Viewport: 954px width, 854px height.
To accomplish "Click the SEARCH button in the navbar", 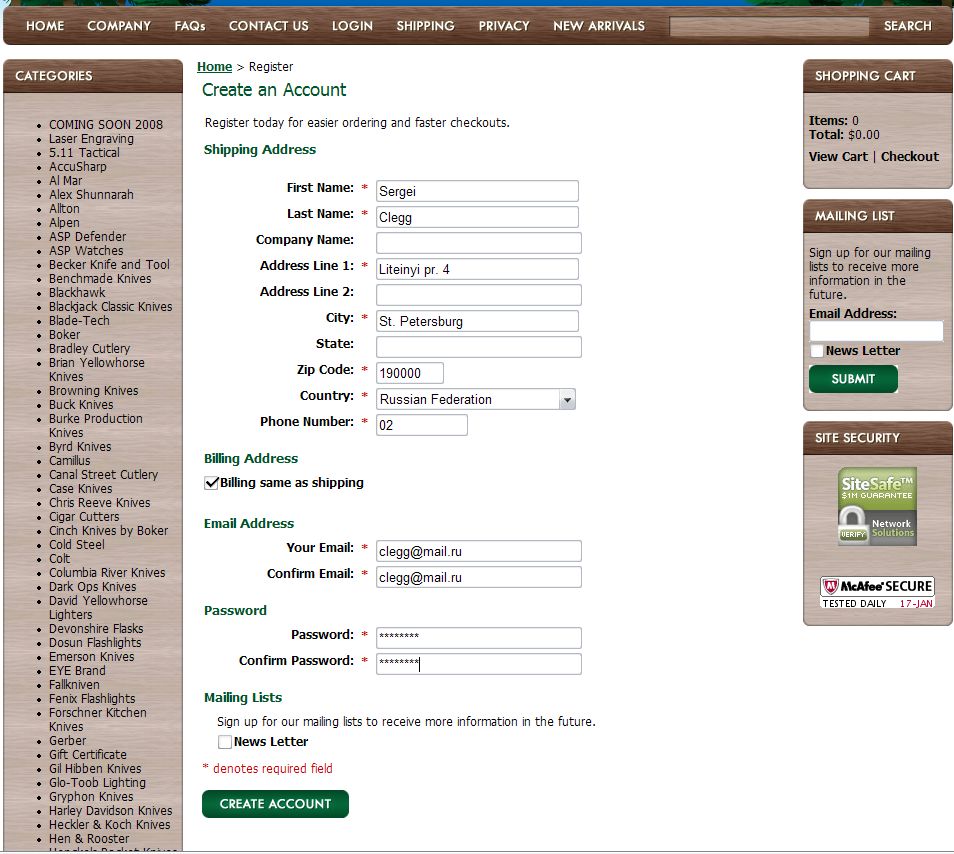I will click(x=907, y=26).
